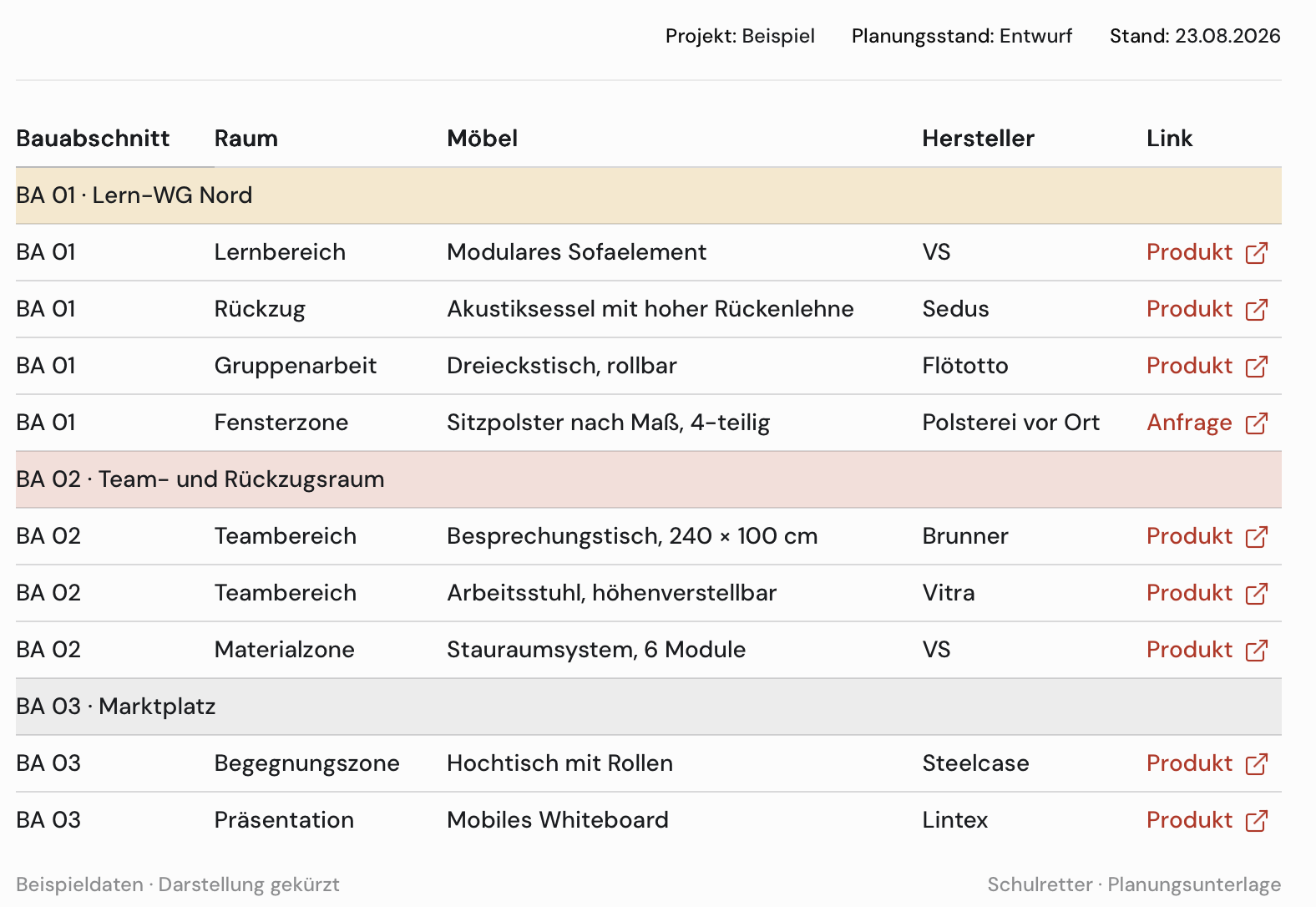This screenshot has width=1316, height=907.
Task: Select the BA 03 · Marktplatz group row
Action: [x=649, y=707]
